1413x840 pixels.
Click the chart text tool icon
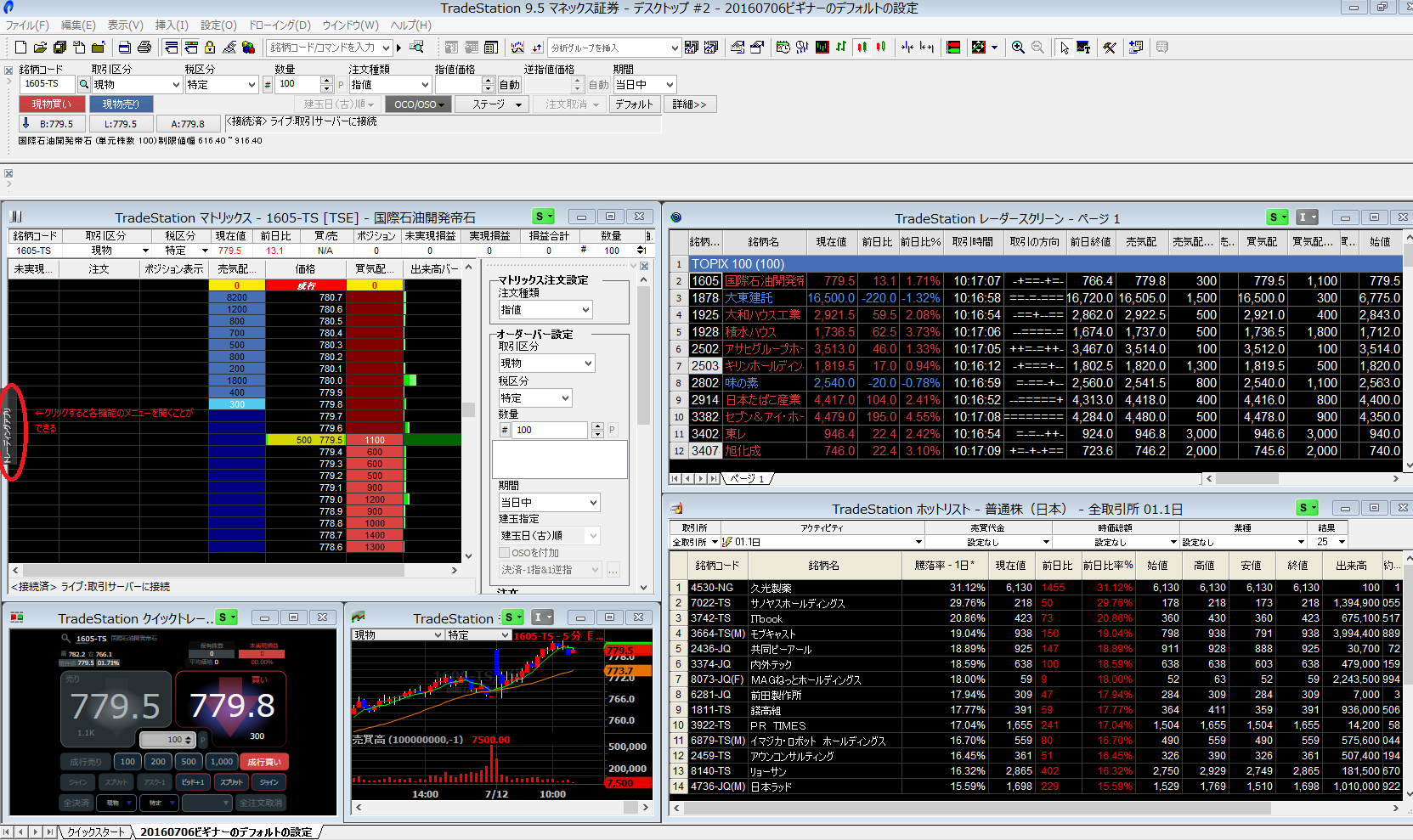tap(1083, 48)
